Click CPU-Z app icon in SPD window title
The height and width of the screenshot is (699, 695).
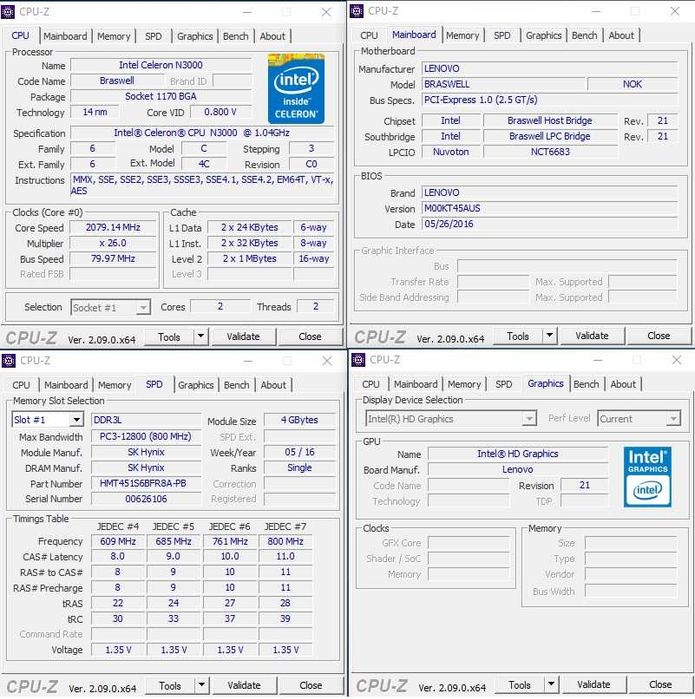tap(8, 360)
